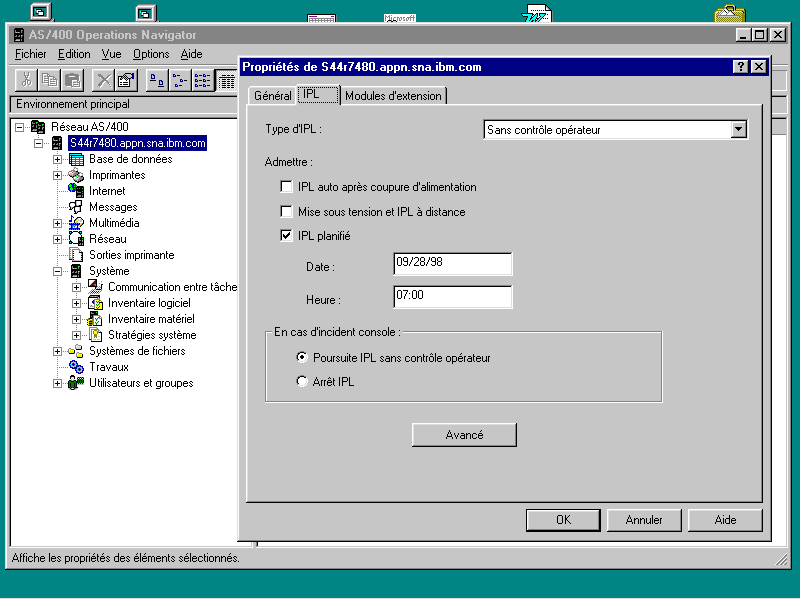Switch to the Général tab

click(272, 96)
